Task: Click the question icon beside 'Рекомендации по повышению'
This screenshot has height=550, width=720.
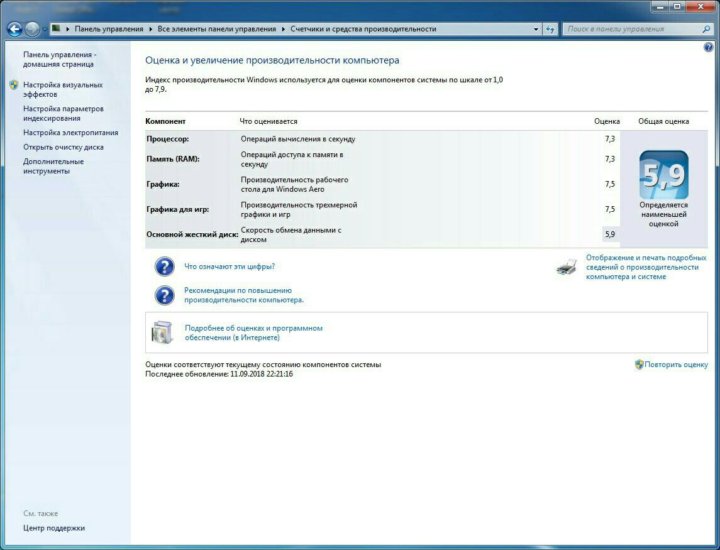Action: 164,295
